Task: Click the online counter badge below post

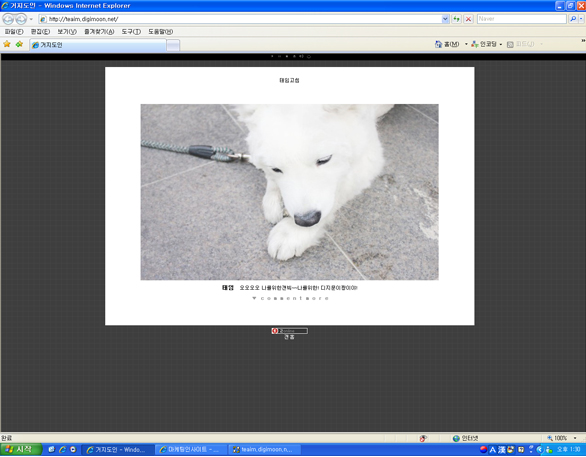Action: [289, 331]
